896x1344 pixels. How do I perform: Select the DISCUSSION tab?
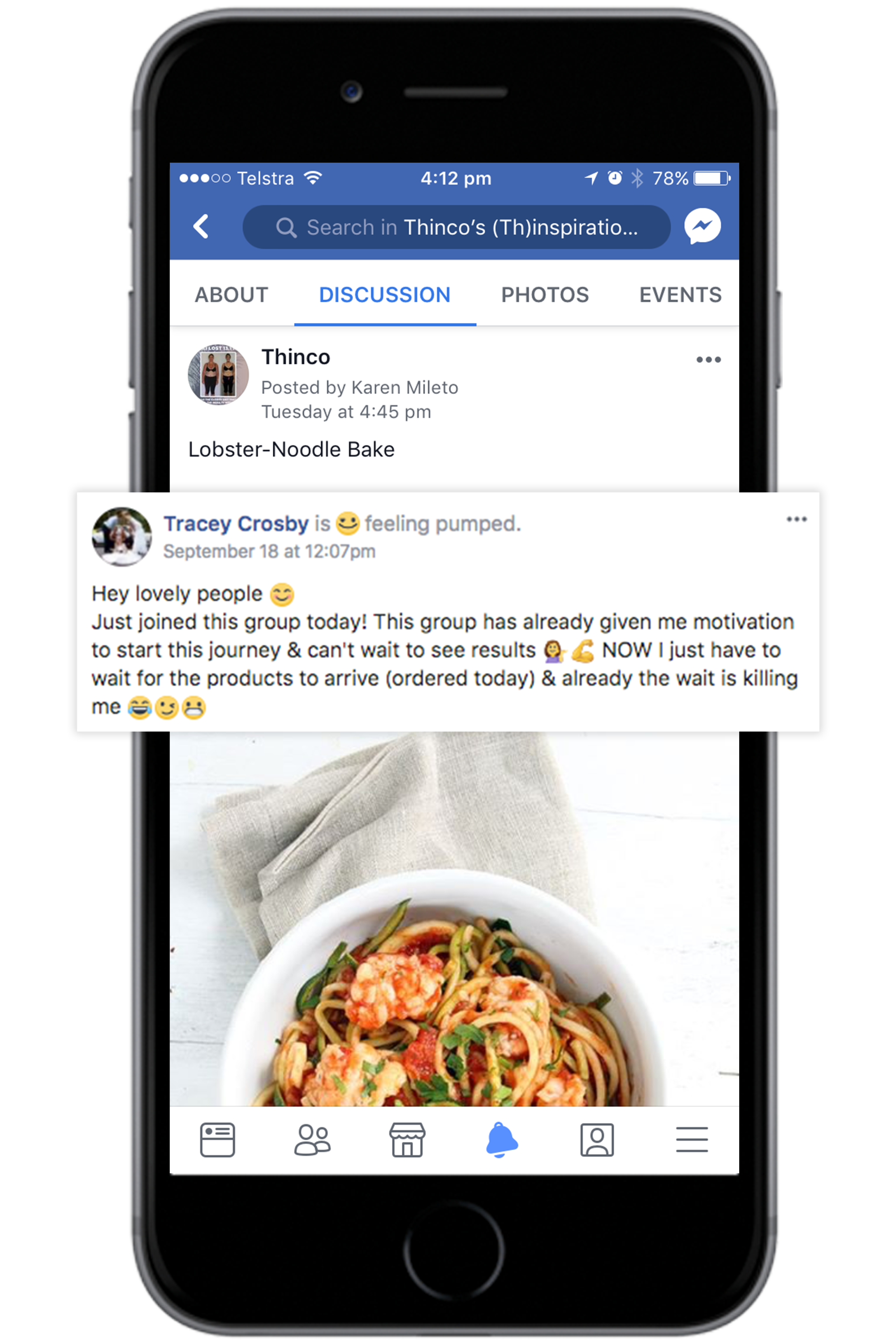coord(384,295)
